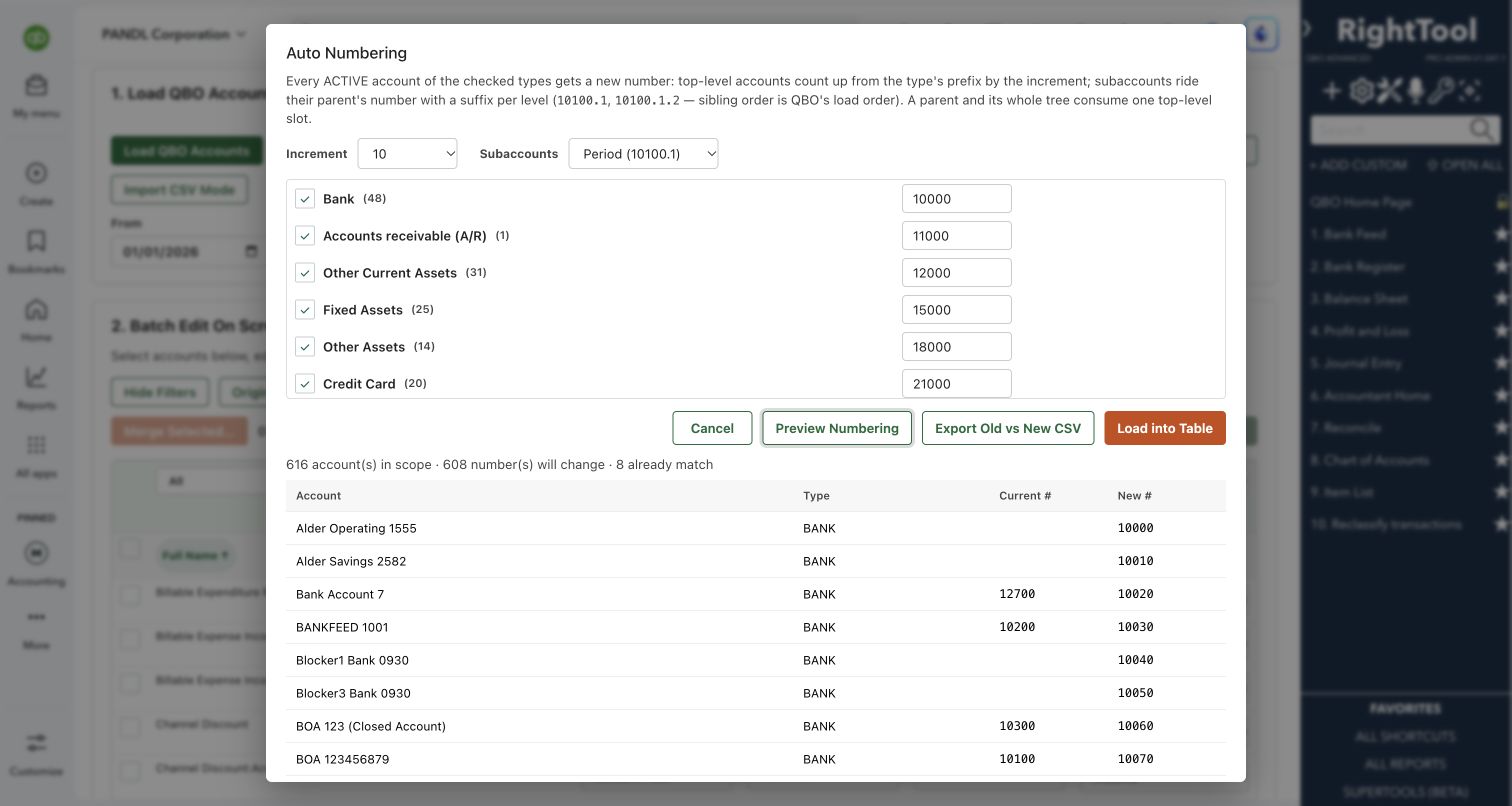Click the Alder Operating 1555 account row
The image size is (1512, 806).
coord(756,528)
